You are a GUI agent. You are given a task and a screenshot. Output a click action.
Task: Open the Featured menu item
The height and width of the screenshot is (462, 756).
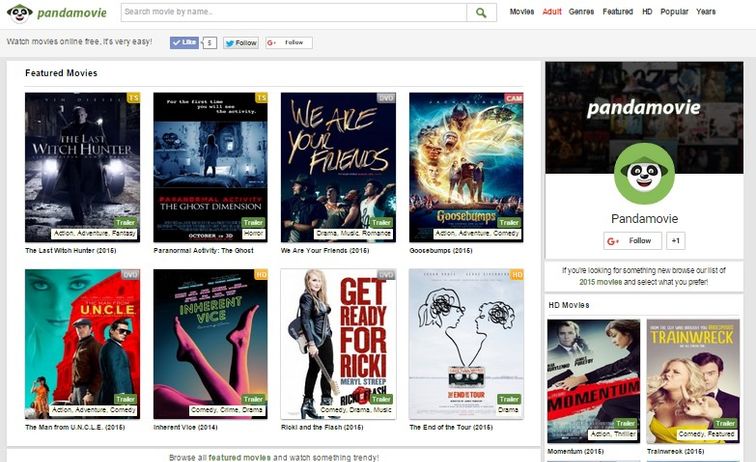click(x=618, y=12)
